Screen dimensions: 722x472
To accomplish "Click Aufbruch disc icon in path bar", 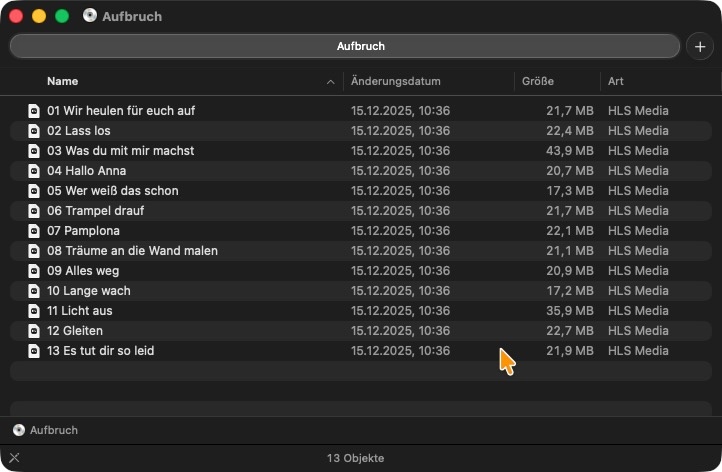I will 19,430.
